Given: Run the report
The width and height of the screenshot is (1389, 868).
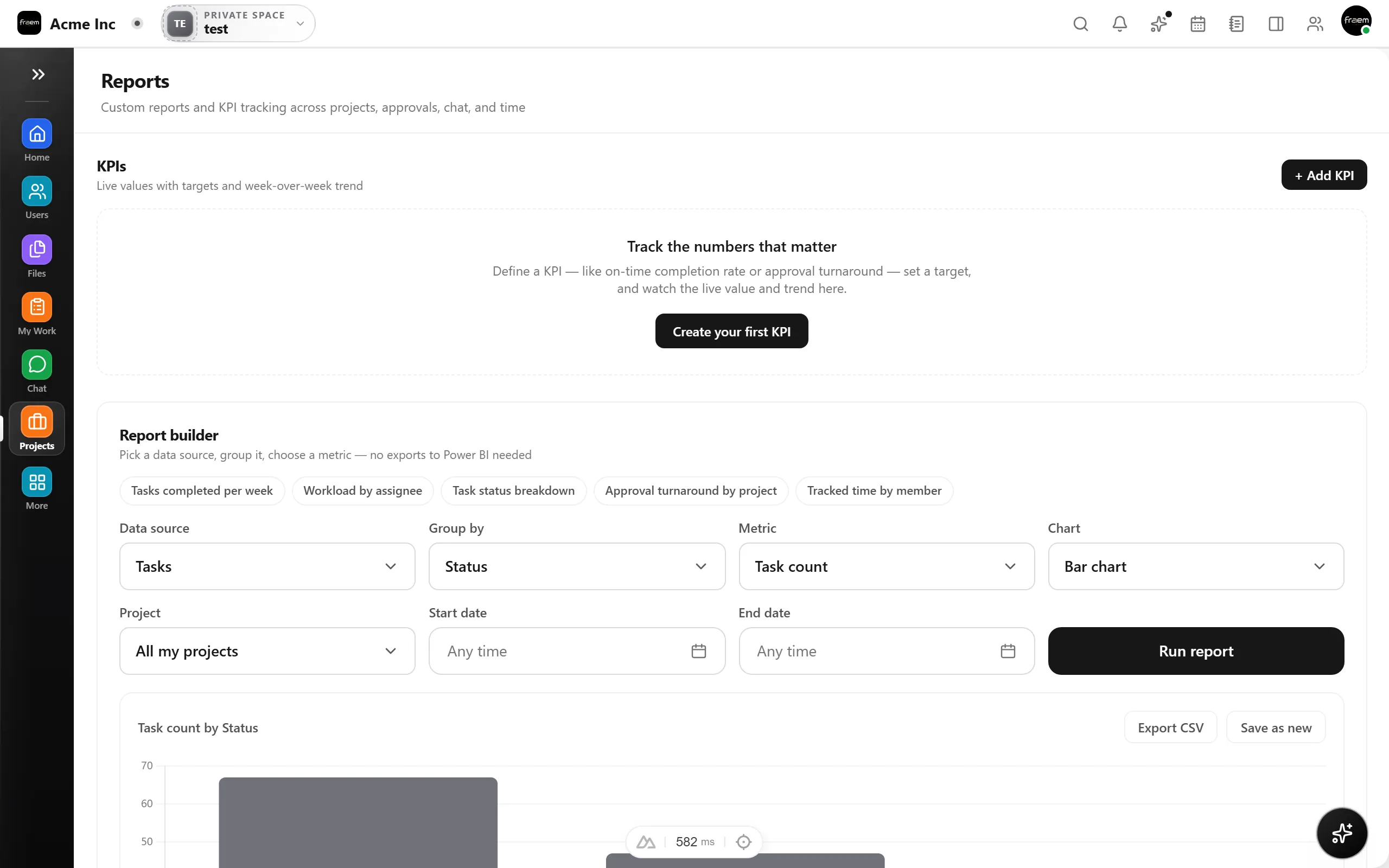Looking at the screenshot, I should pyautogui.click(x=1196, y=650).
